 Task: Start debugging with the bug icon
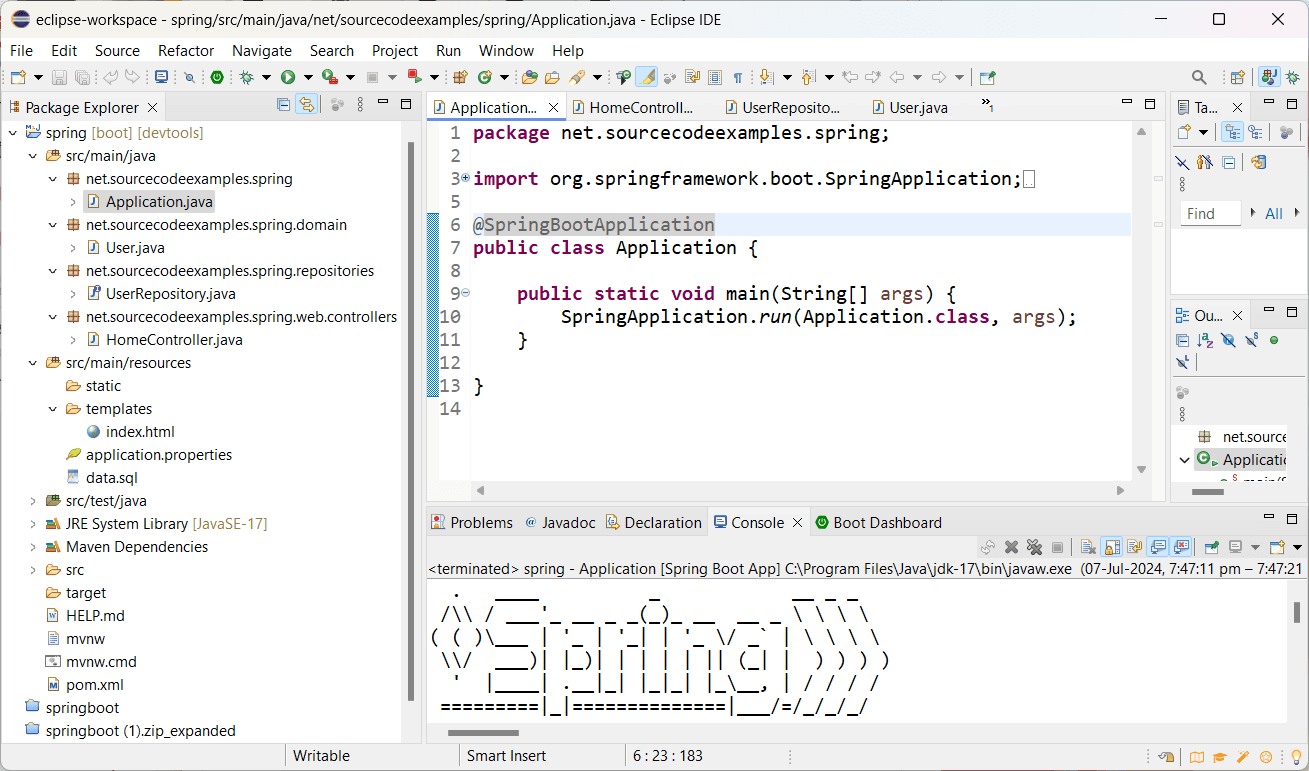pos(246,77)
